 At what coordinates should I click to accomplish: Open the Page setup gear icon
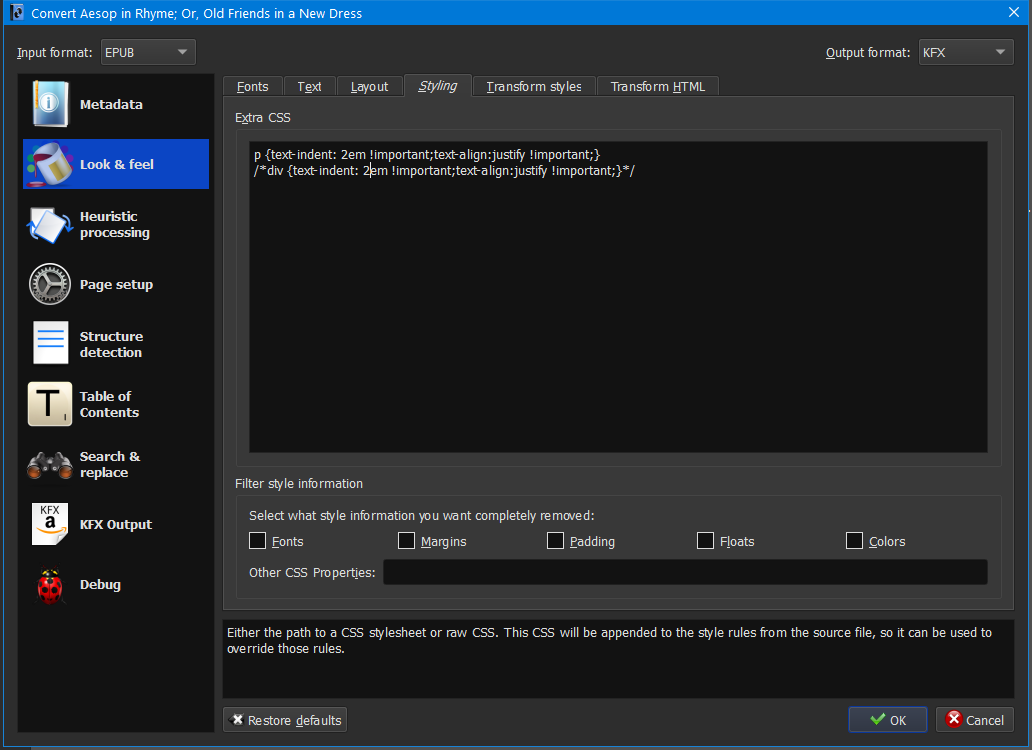[50, 285]
